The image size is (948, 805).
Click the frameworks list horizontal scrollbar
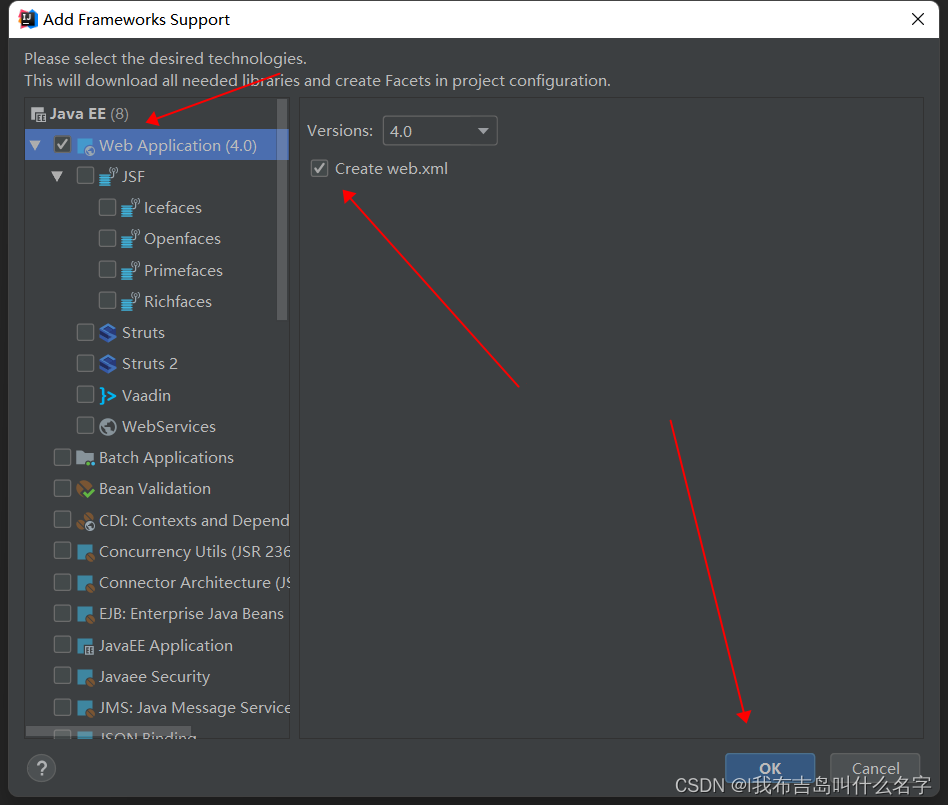[x=108, y=732]
